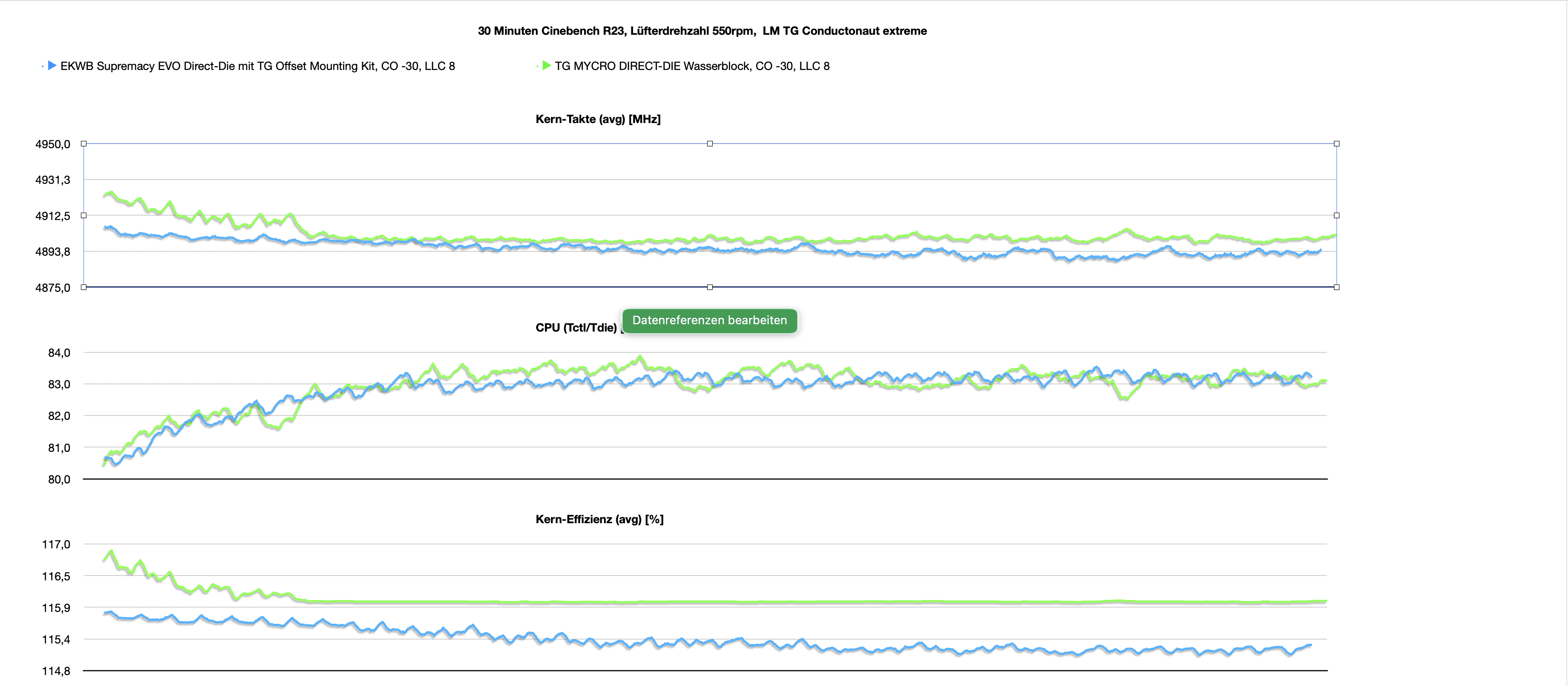This screenshot has height=686, width=1568.
Task: Click top-left selection handle of Kern-Takte chart
Action: coord(84,144)
